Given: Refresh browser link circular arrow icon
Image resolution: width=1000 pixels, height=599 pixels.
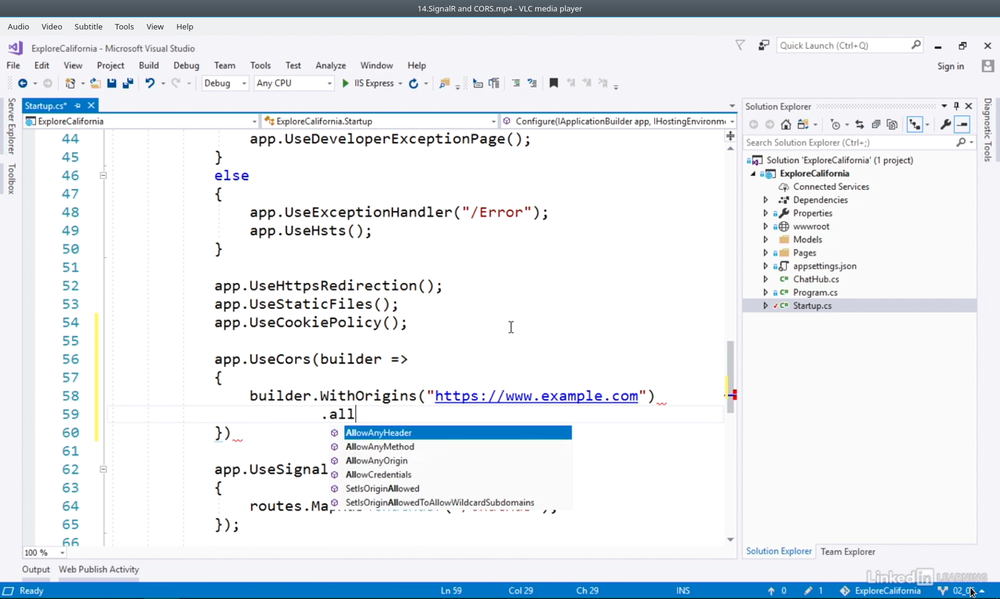Looking at the screenshot, I should point(413,84).
